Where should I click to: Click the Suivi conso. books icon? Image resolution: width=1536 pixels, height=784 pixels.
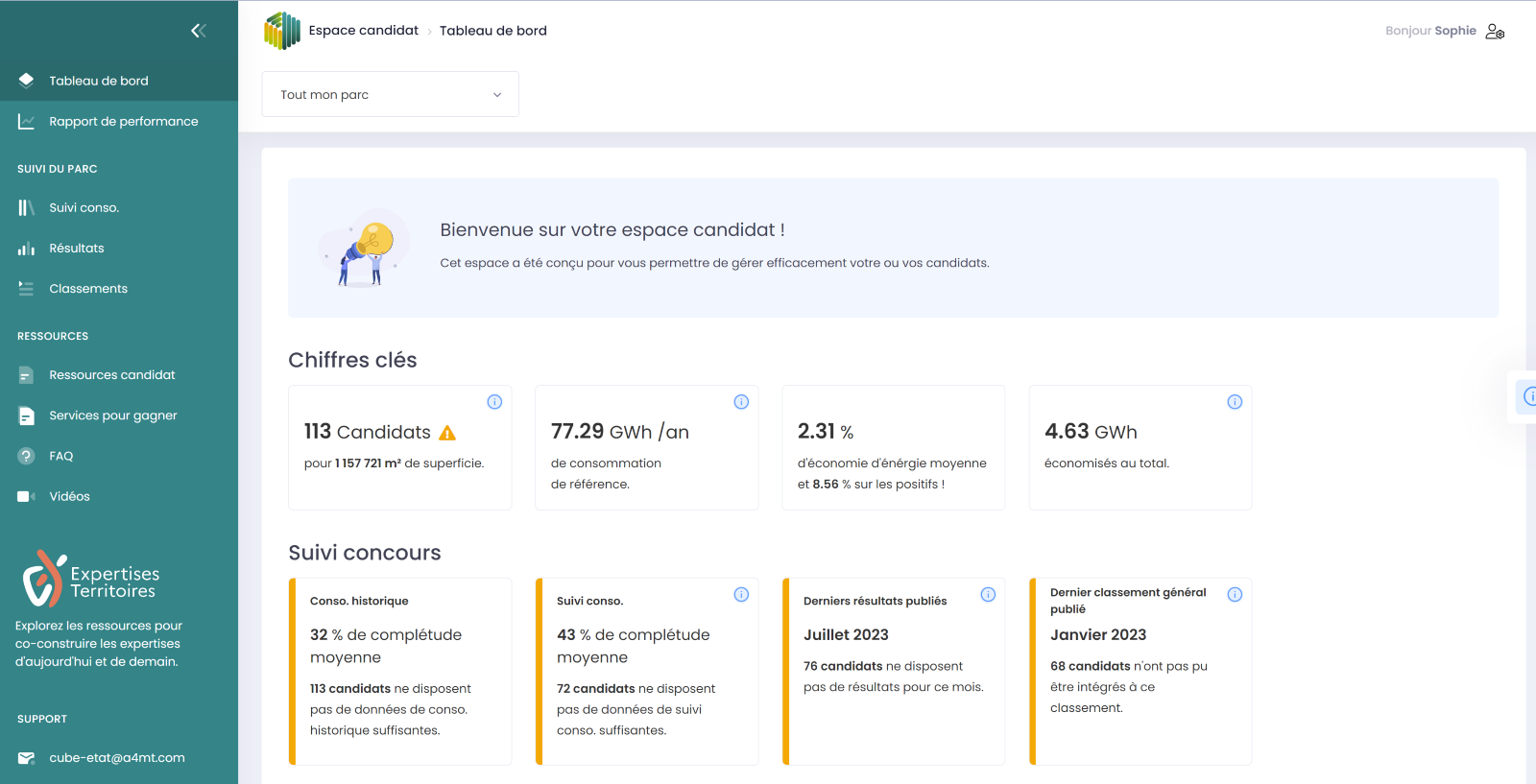pos(26,207)
